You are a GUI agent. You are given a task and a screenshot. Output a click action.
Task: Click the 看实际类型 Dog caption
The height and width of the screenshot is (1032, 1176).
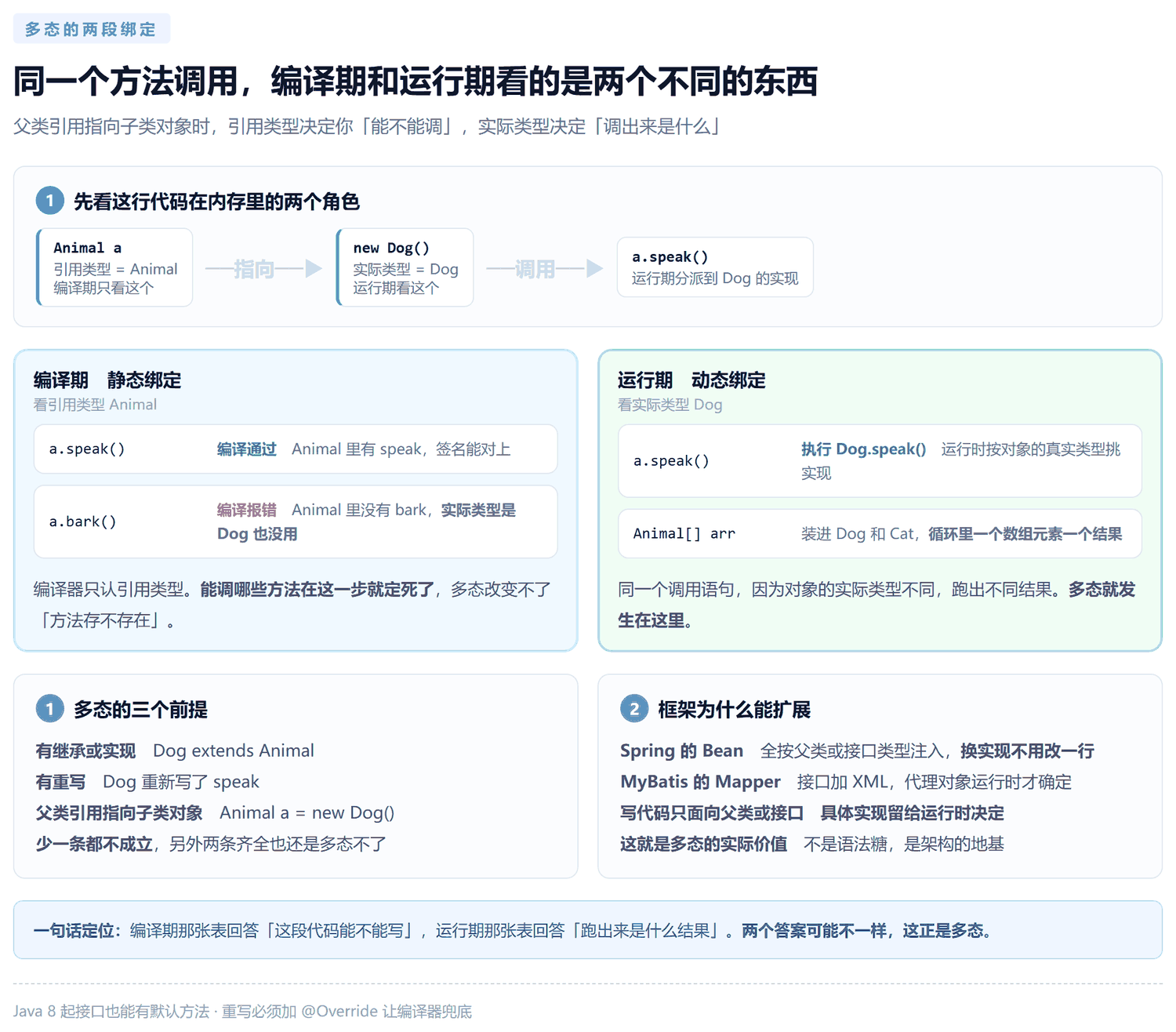[670, 405]
